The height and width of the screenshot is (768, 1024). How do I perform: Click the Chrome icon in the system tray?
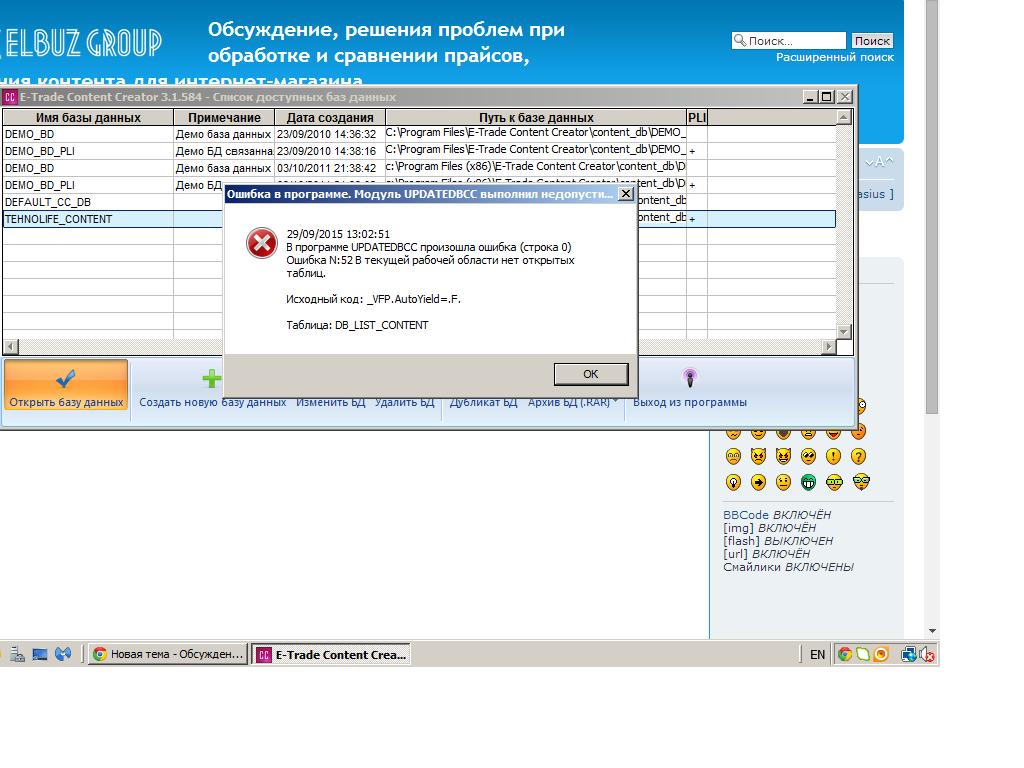point(844,654)
